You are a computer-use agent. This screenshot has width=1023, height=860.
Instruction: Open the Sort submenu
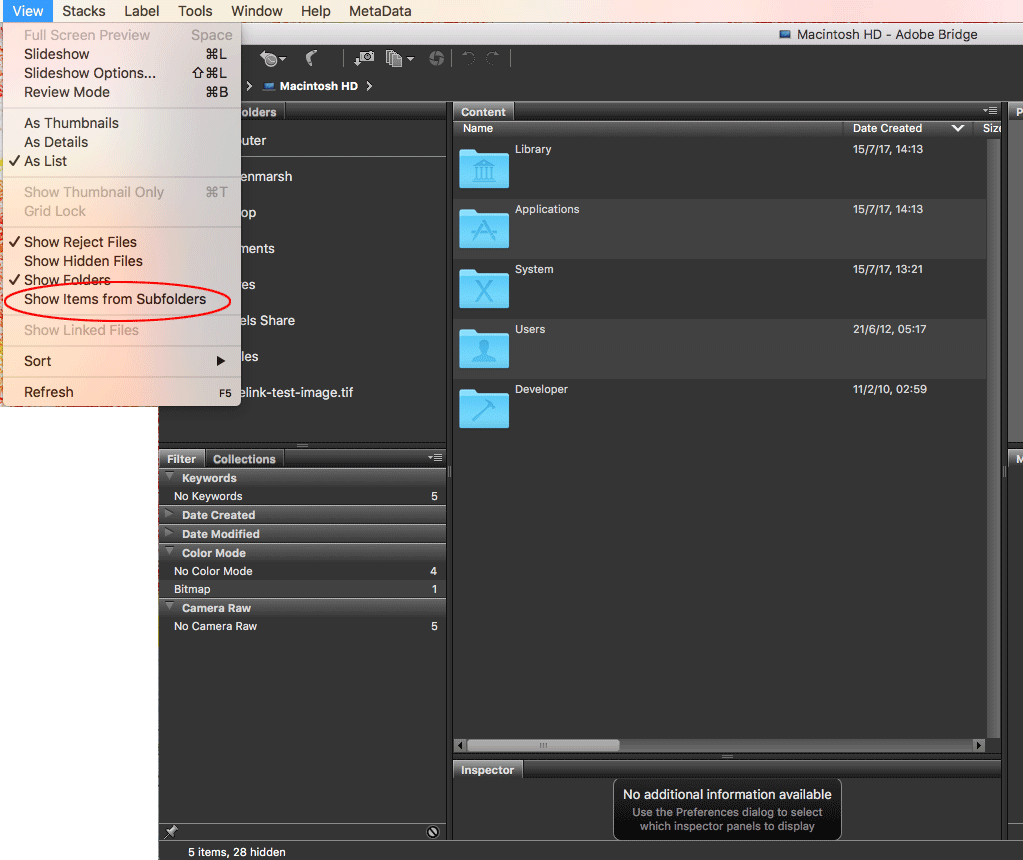click(122, 361)
